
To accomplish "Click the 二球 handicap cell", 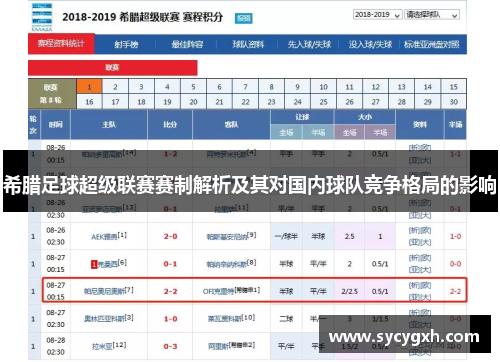I will (286, 319).
